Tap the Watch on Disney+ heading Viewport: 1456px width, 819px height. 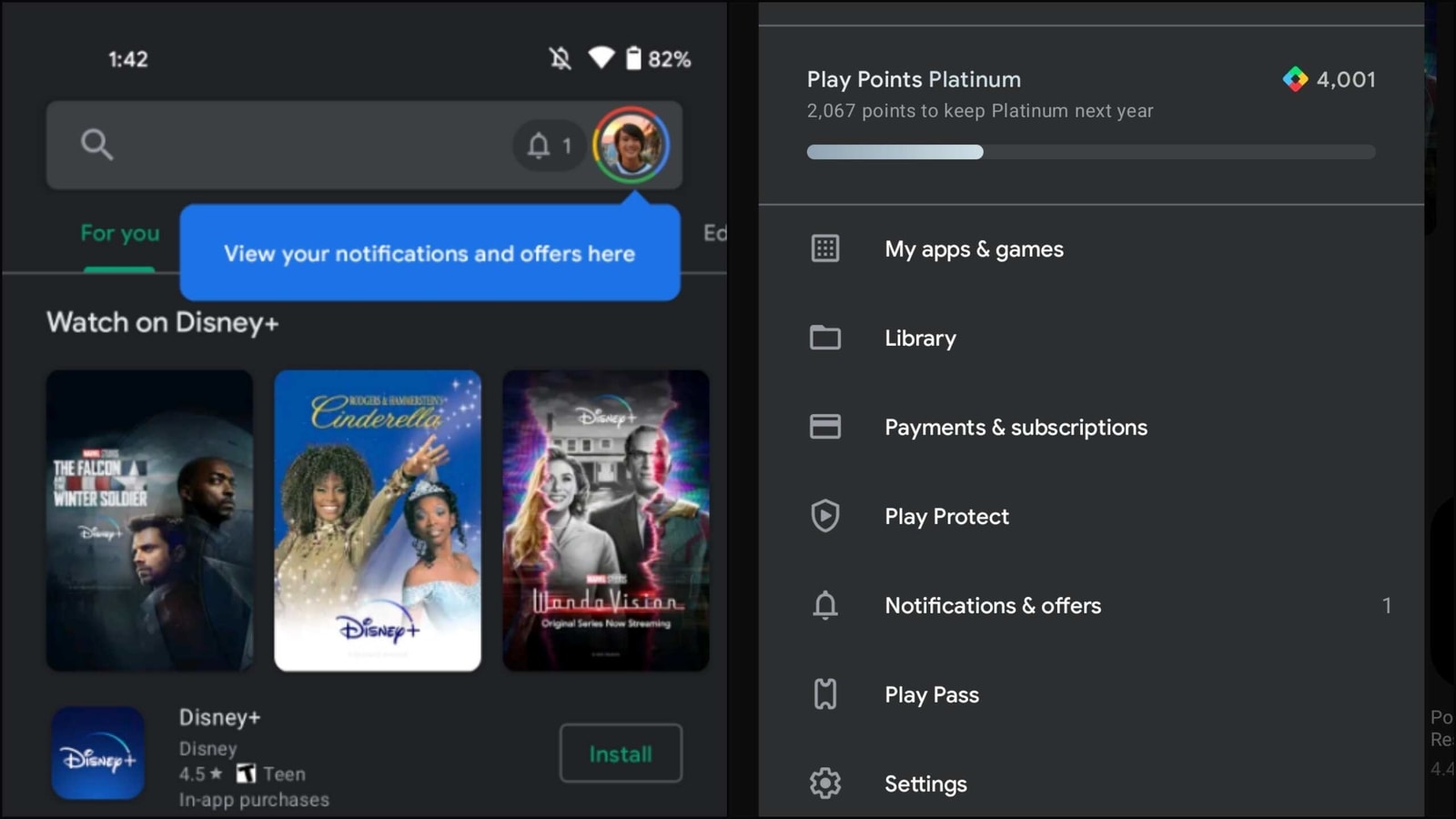[163, 322]
